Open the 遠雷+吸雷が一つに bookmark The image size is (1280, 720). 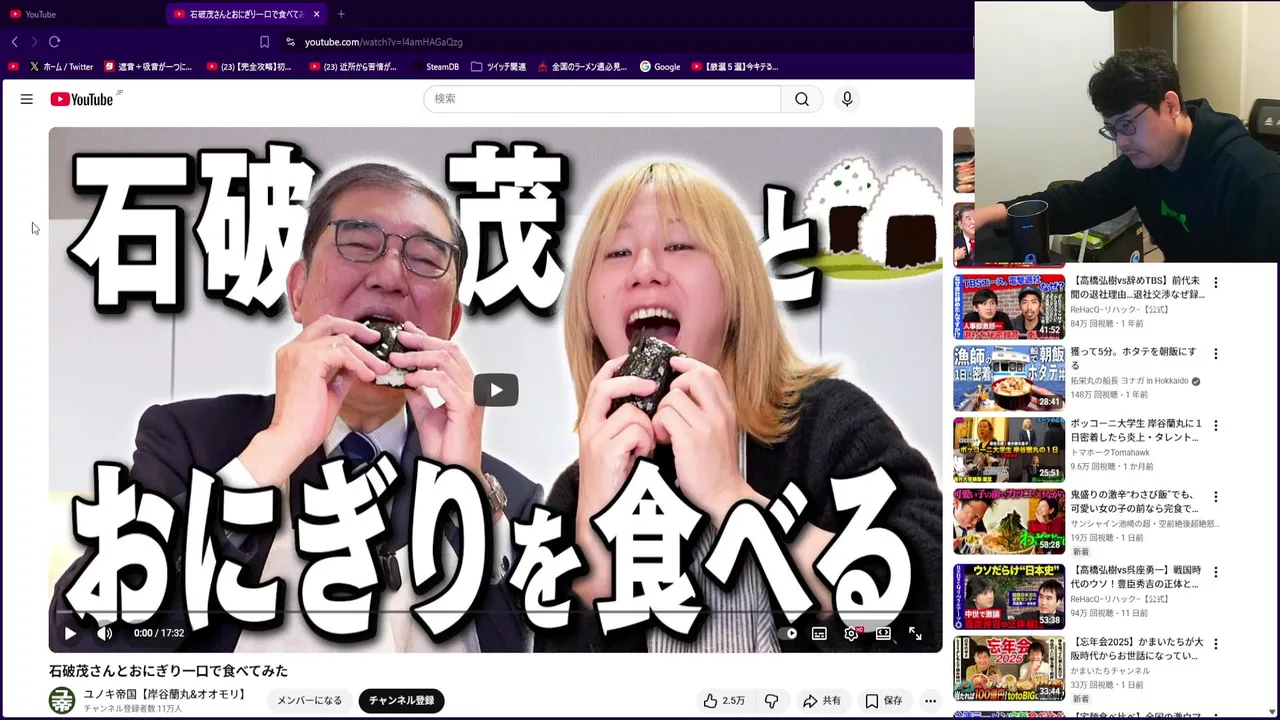149,67
